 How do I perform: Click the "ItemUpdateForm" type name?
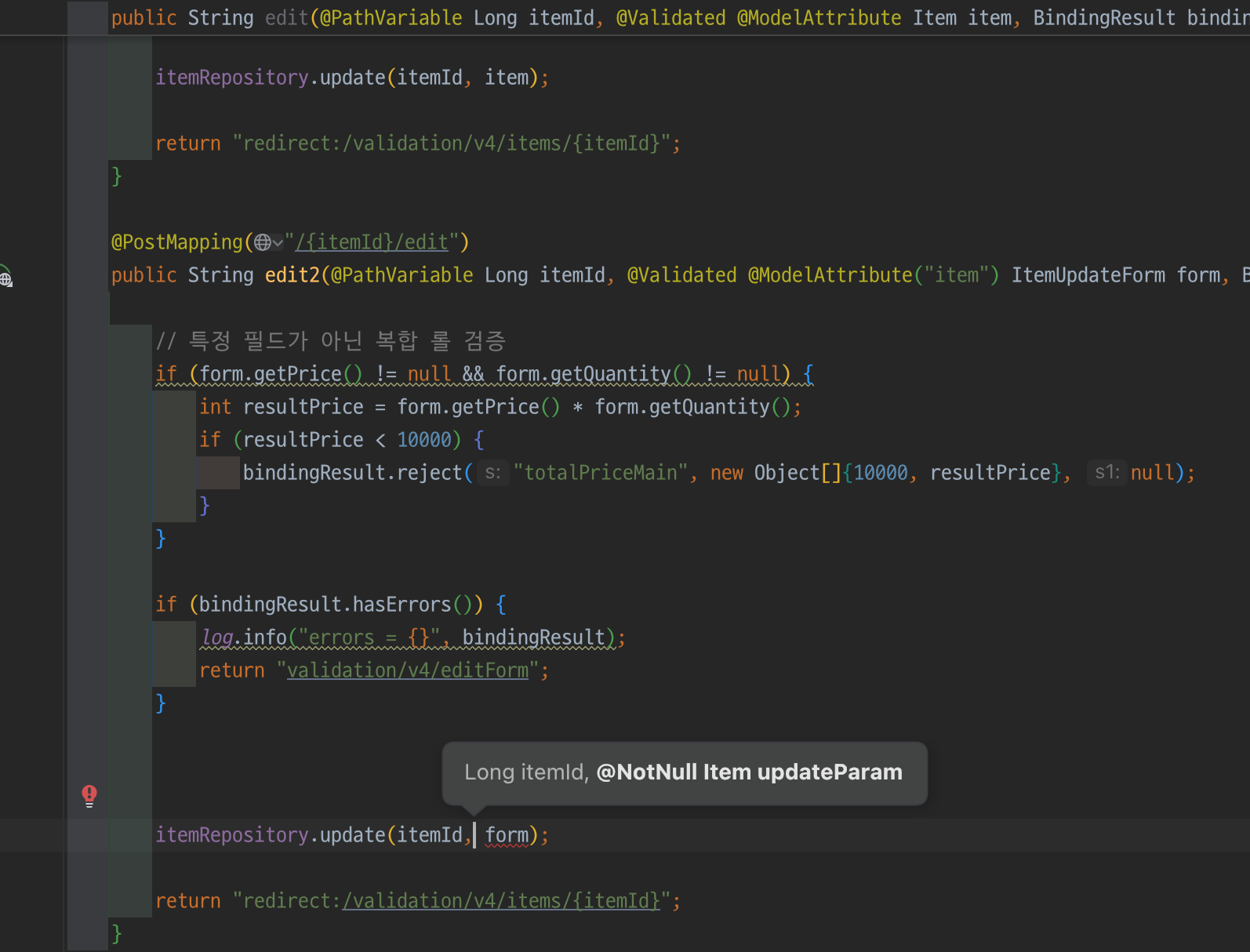click(1088, 275)
